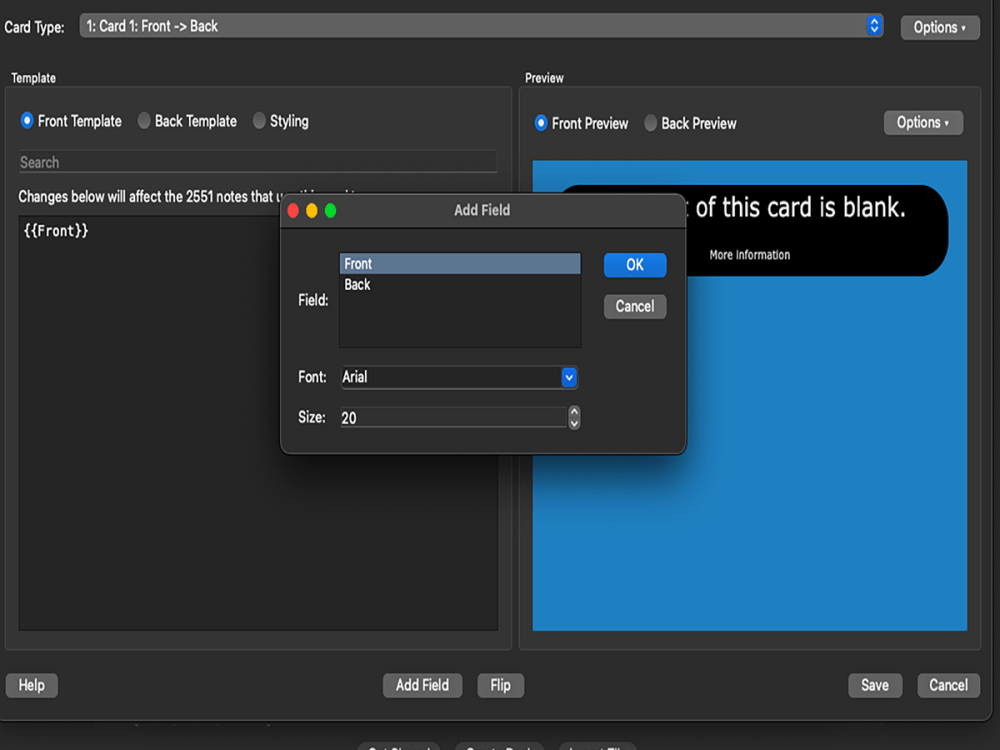Open the Options menu in the Preview panel
Viewport: 1000px width, 750px height.
pyautogui.click(x=922, y=122)
